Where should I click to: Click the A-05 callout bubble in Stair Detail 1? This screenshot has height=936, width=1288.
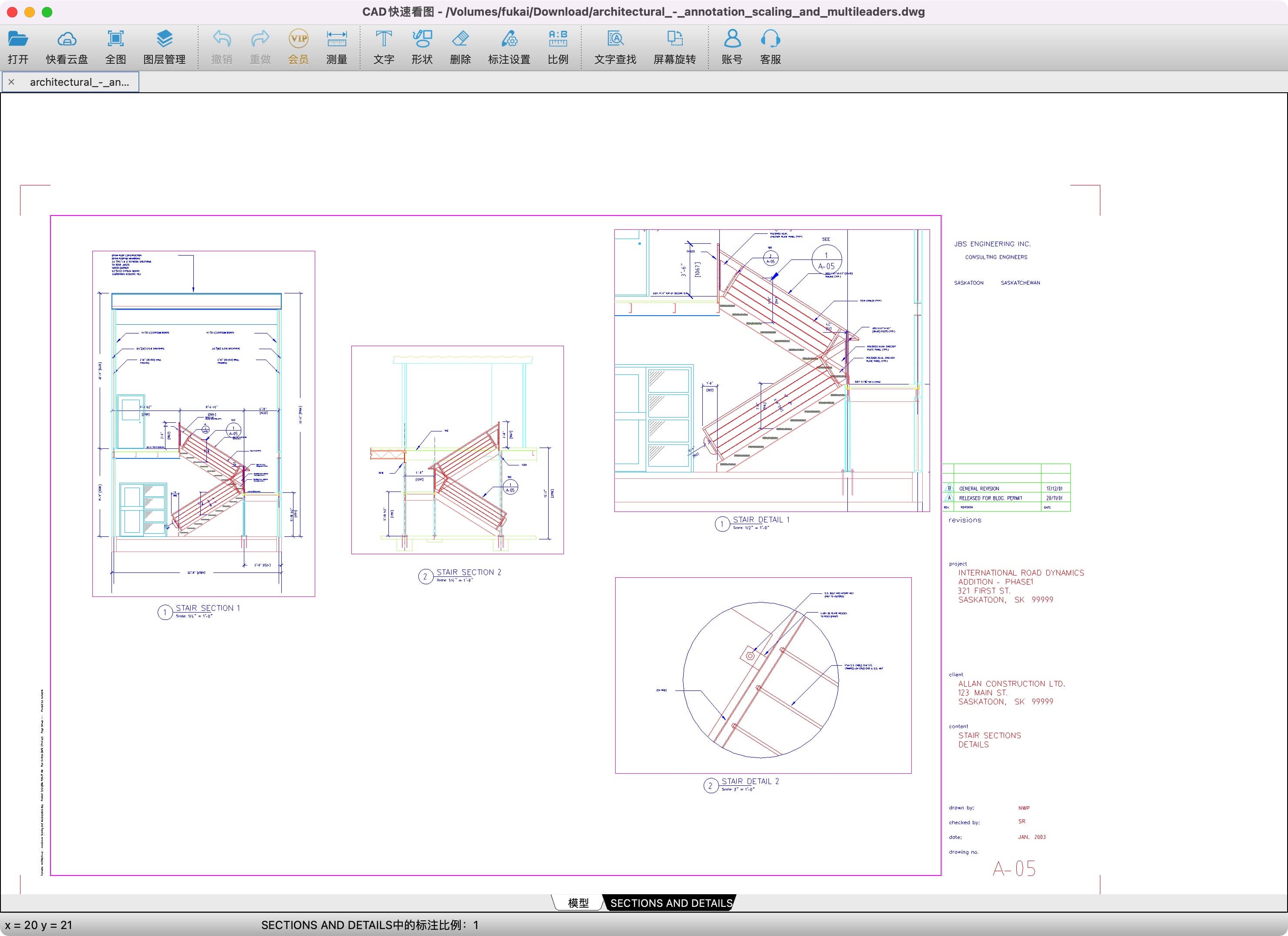(x=826, y=260)
